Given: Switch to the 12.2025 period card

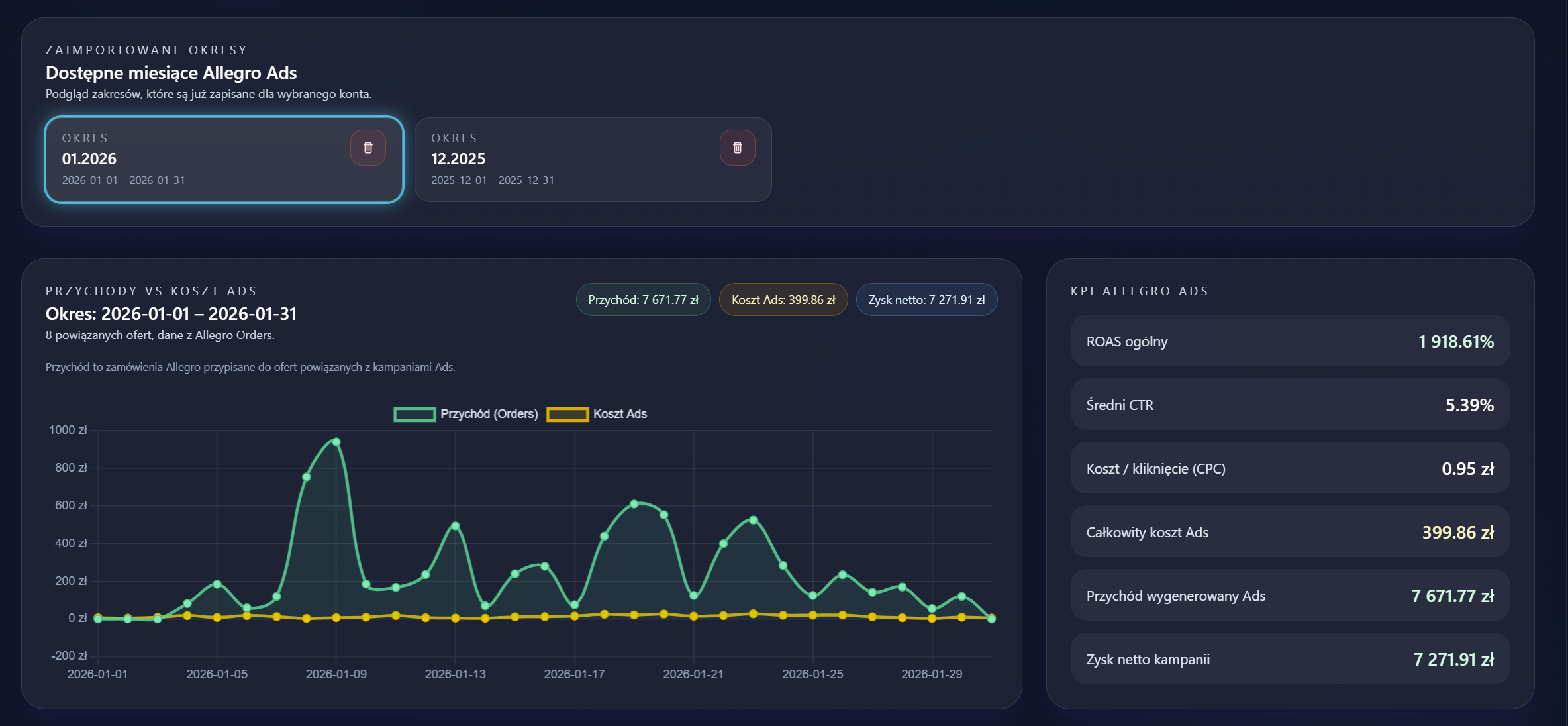Looking at the screenshot, I should pos(569,160).
